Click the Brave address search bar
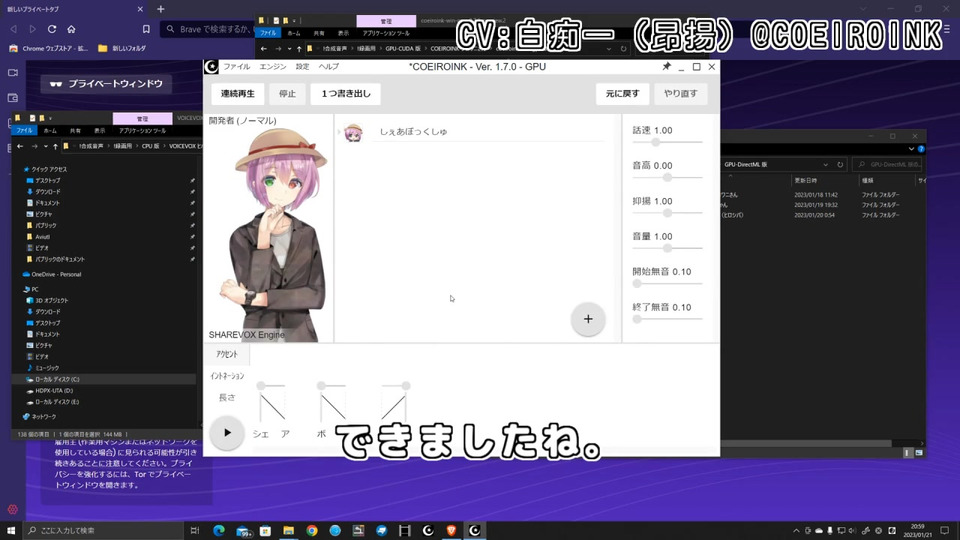The height and width of the screenshot is (540, 960). coord(208,29)
